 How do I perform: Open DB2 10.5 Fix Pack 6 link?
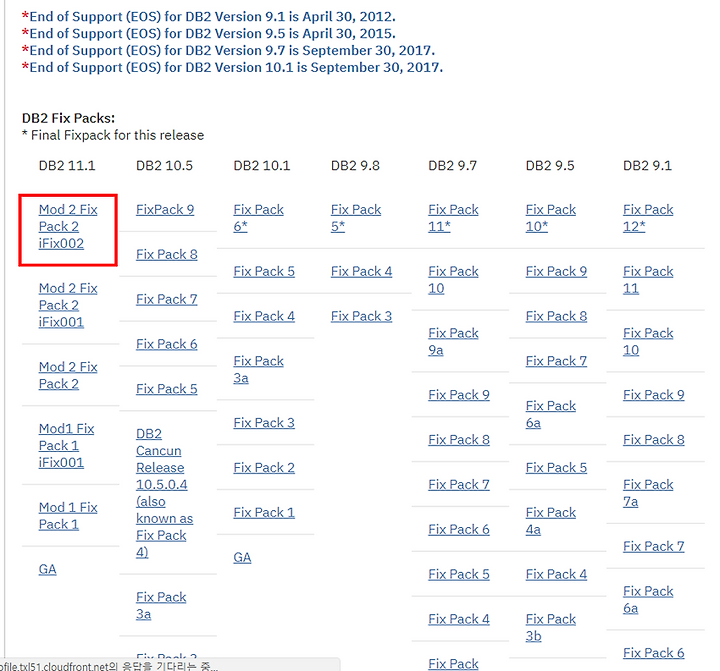167,344
